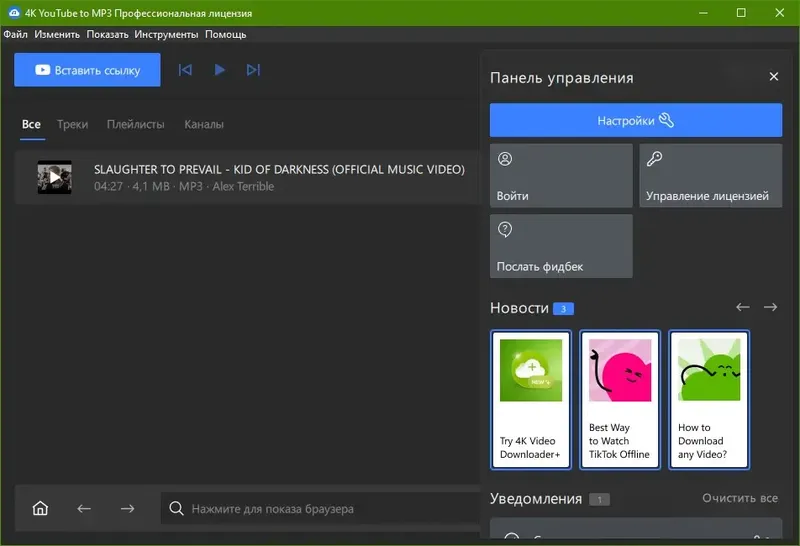Screen dimensions: 800x546
Task: Click the Вставить ссылку paste link button
Action: coord(87,70)
